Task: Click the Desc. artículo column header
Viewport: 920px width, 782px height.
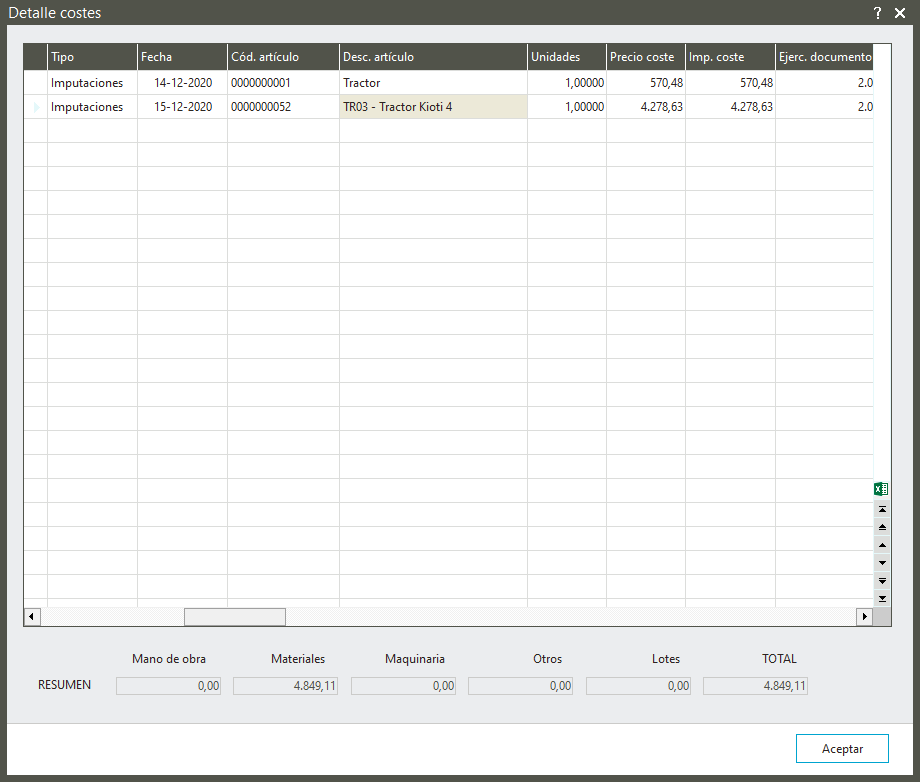Action: click(433, 57)
